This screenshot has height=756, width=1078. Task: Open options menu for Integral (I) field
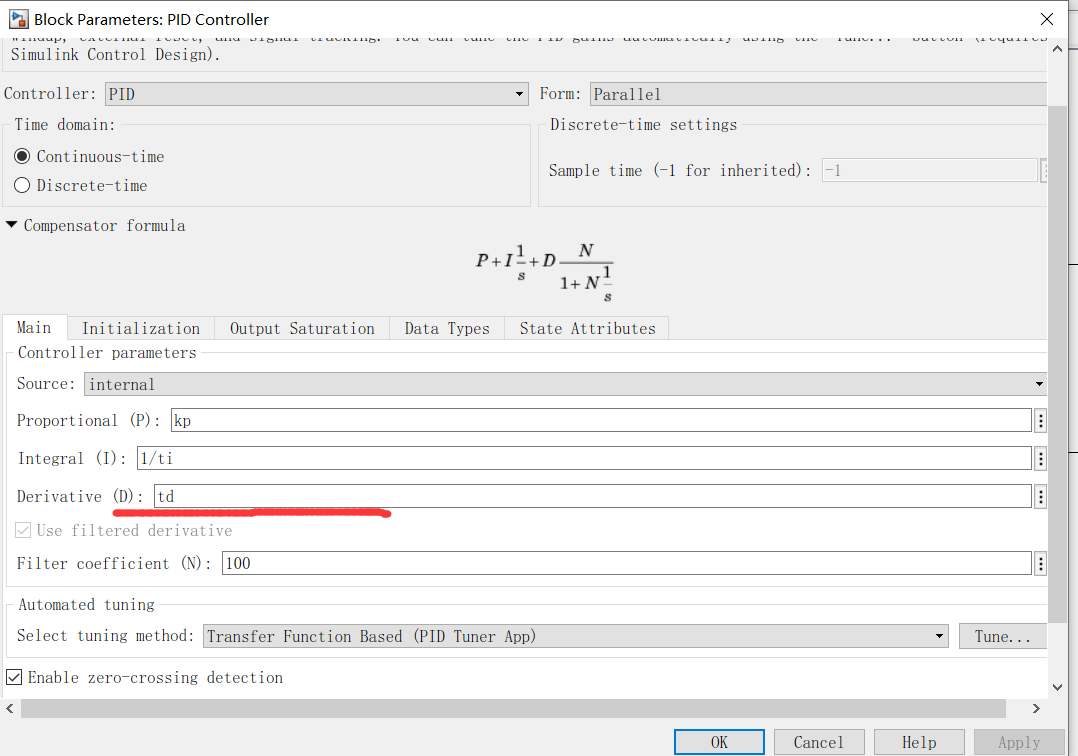(1040, 458)
